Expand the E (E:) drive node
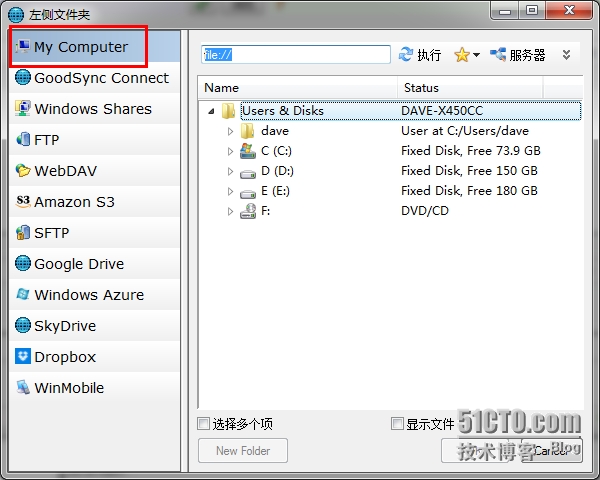 (230, 191)
